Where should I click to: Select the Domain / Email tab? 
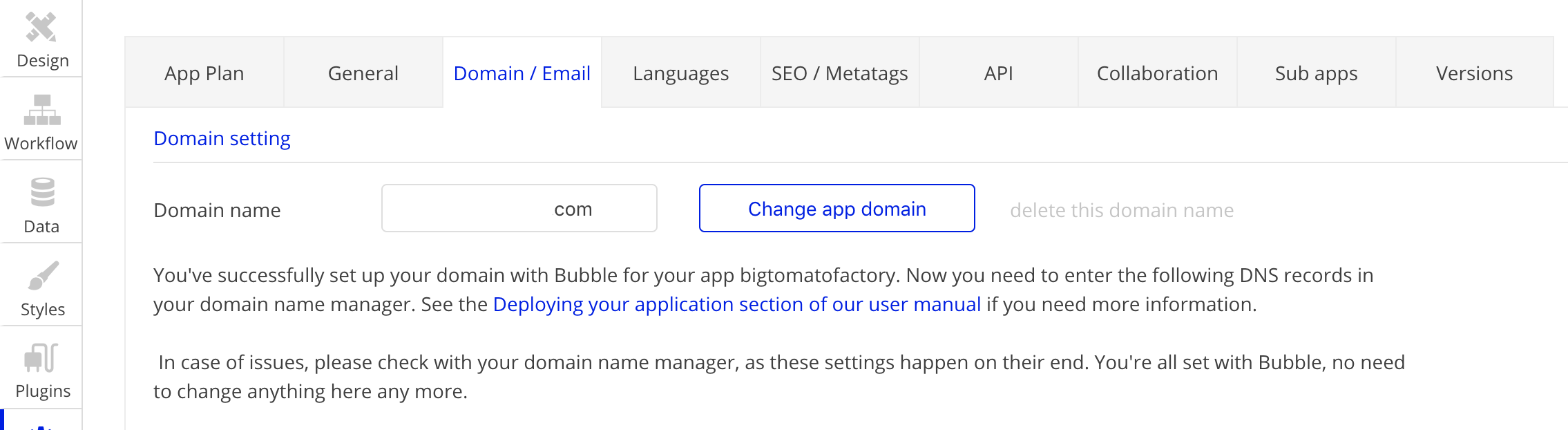click(522, 73)
